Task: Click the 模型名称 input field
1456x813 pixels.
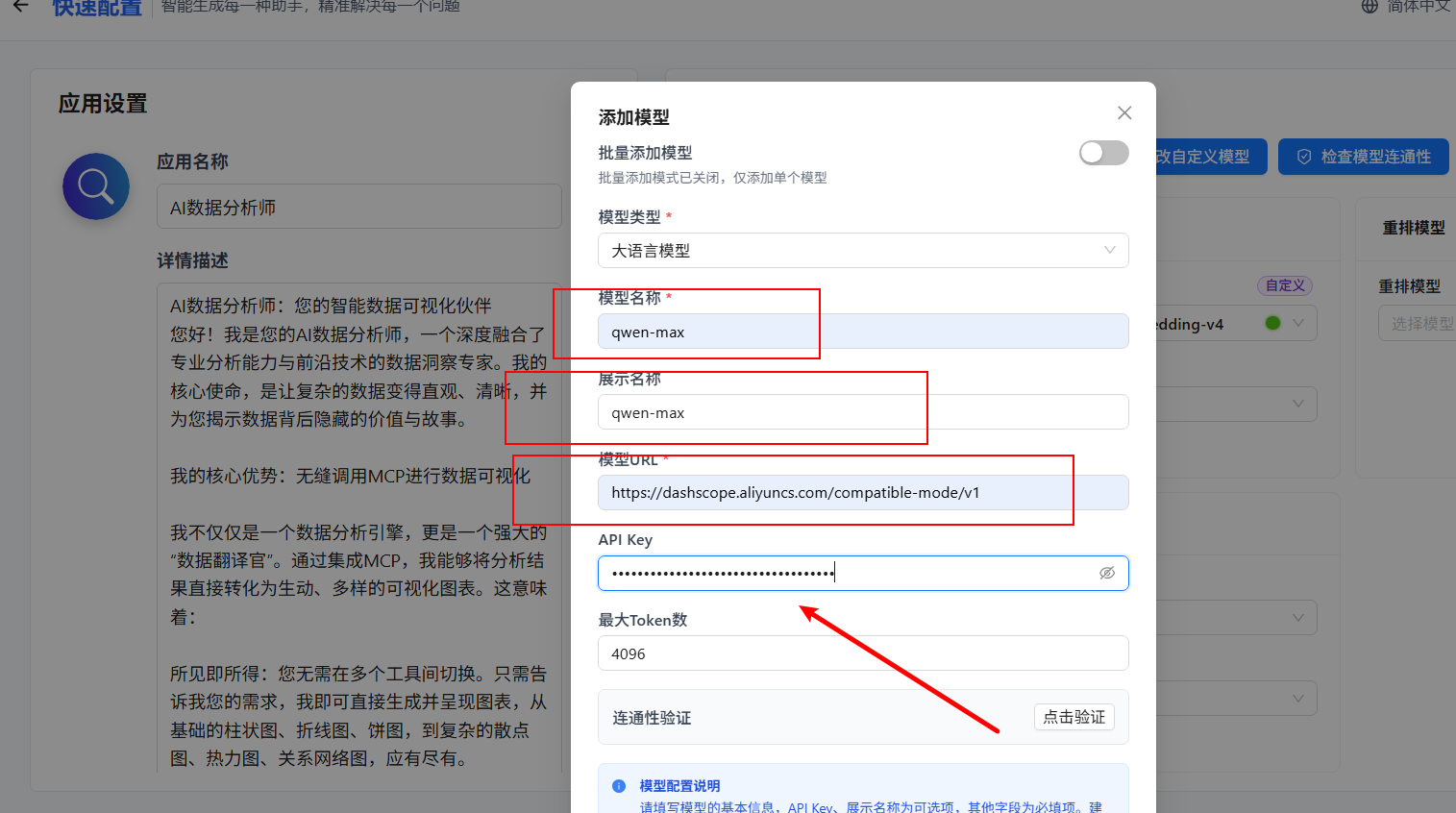Action: [x=863, y=332]
